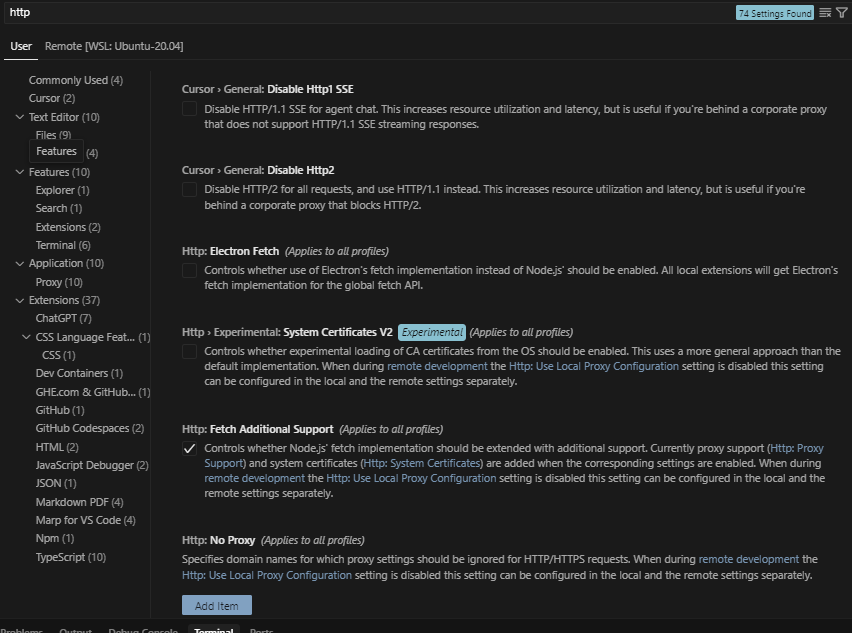Open Use Local Proxy Configuration link in No Proxy
852x633 pixels.
[267, 575]
